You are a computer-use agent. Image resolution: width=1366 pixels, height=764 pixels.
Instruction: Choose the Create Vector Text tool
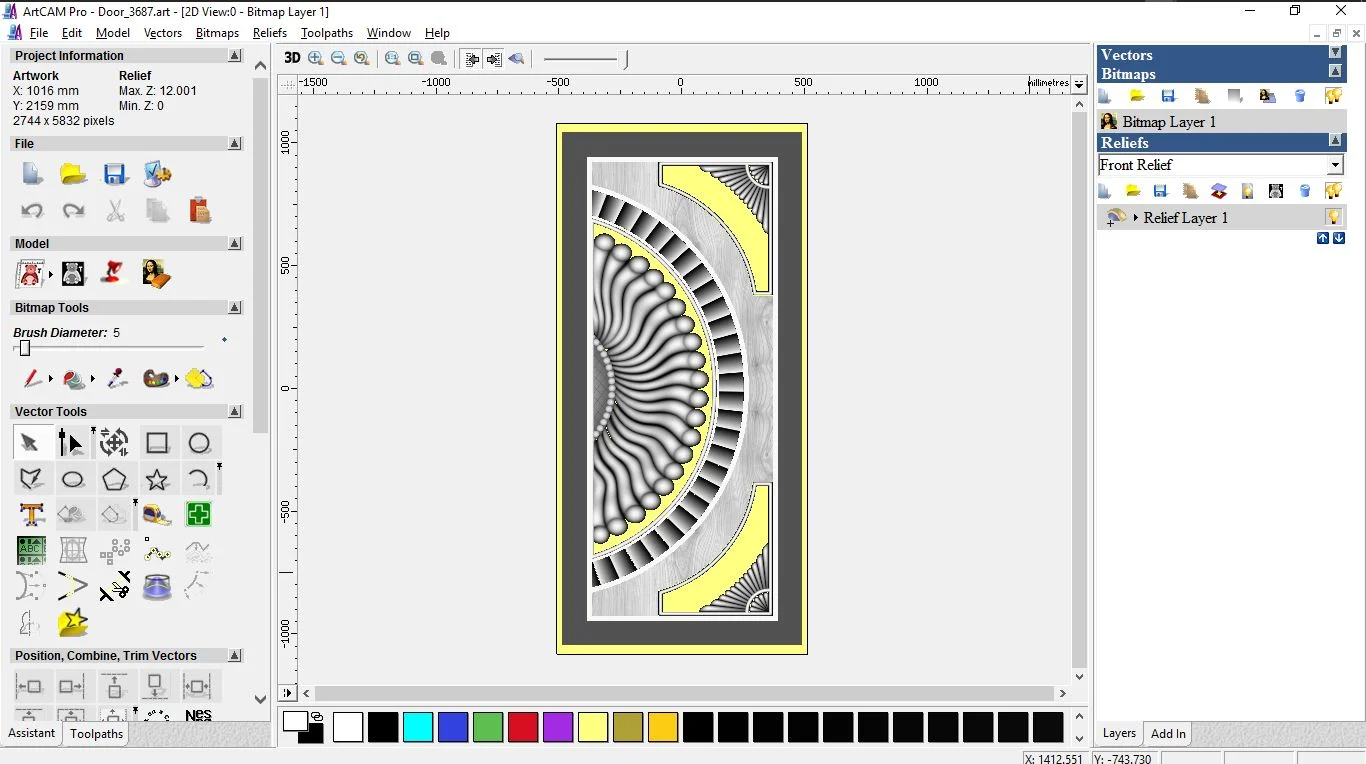tap(32, 514)
